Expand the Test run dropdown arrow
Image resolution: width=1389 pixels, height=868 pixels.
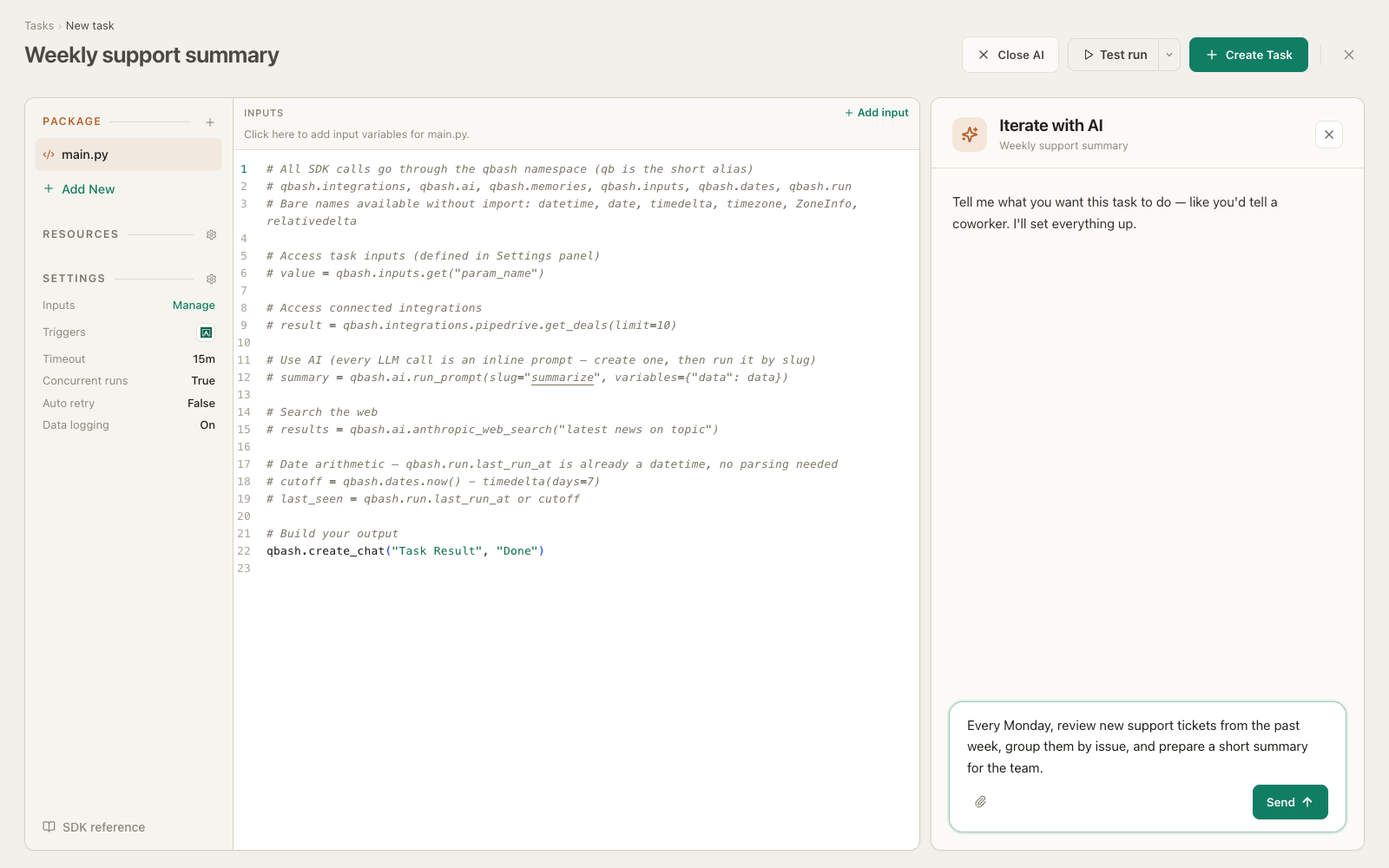1169,55
